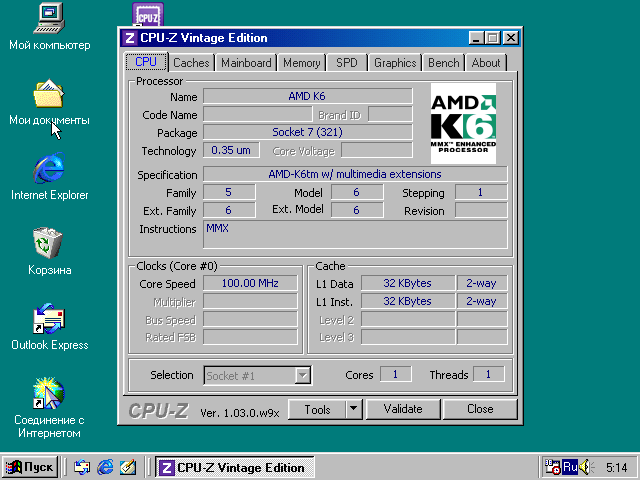The height and width of the screenshot is (480, 640).
Task: Click the Package field Socket 7 (321)
Action: [308, 132]
